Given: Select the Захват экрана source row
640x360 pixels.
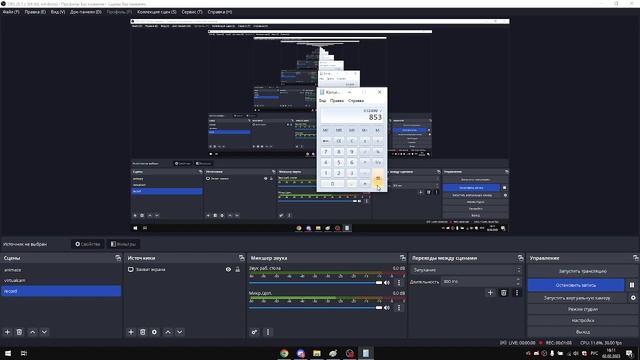Looking at the screenshot, I should pyautogui.click(x=184, y=269).
